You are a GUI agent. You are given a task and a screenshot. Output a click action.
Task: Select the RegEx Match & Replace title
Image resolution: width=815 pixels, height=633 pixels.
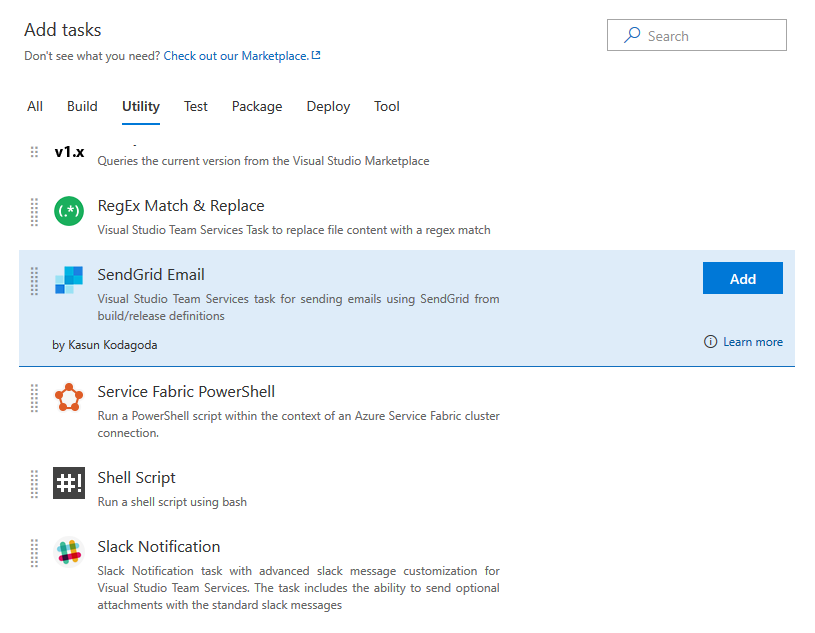tap(181, 206)
